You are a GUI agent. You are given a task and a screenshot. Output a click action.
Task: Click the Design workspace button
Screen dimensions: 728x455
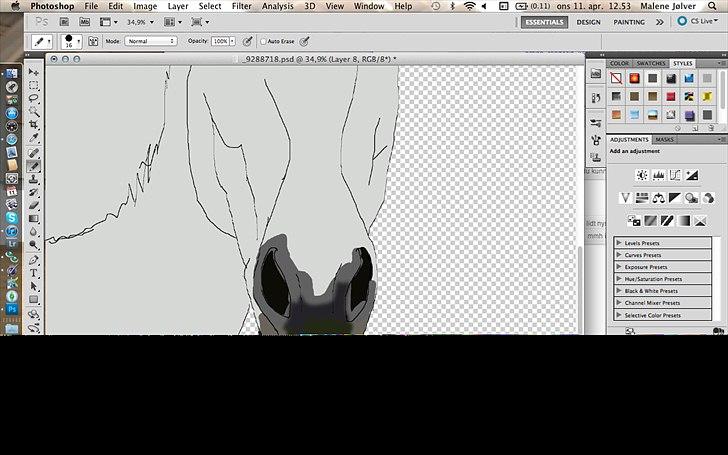(588, 21)
